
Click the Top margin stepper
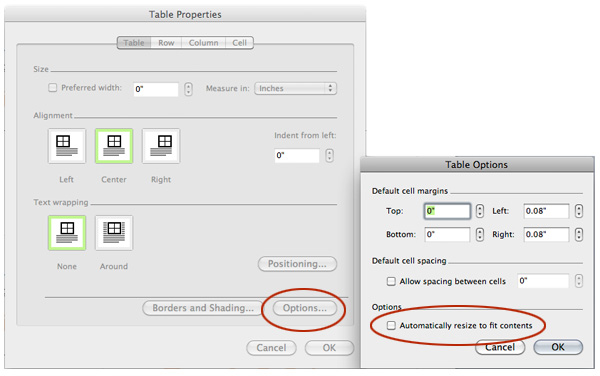tap(480, 211)
